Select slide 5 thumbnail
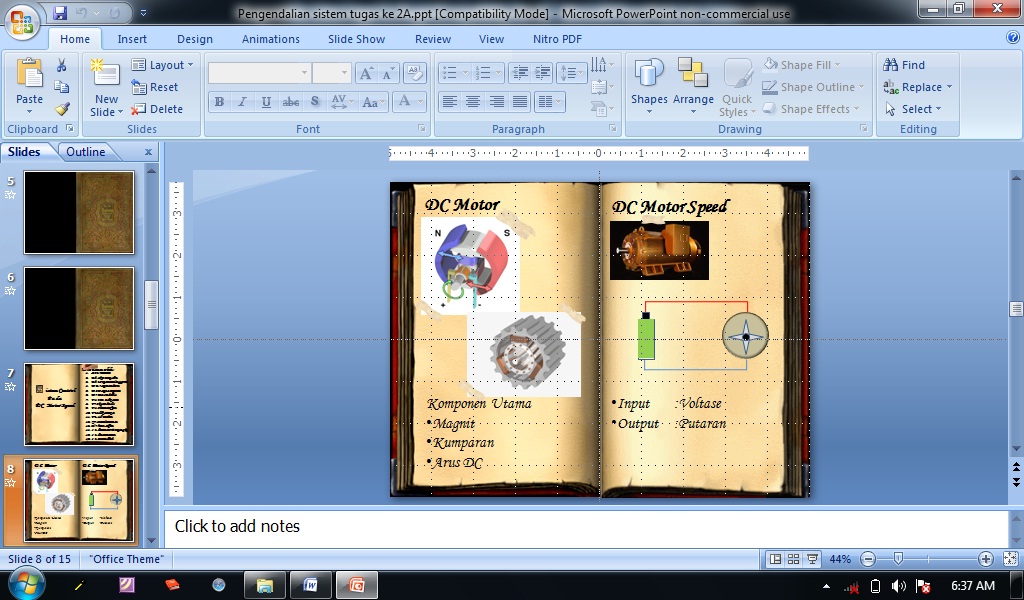 tap(79, 212)
